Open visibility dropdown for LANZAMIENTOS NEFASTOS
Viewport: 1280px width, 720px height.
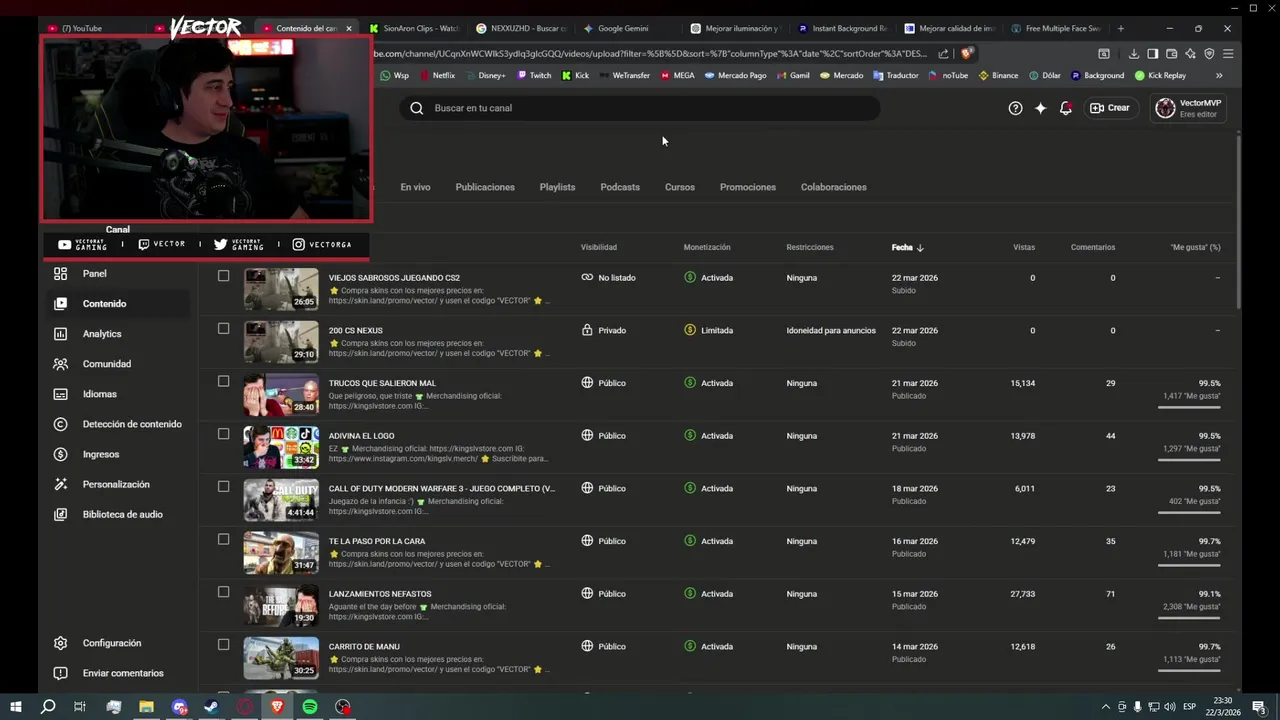click(x=603, y=594)
